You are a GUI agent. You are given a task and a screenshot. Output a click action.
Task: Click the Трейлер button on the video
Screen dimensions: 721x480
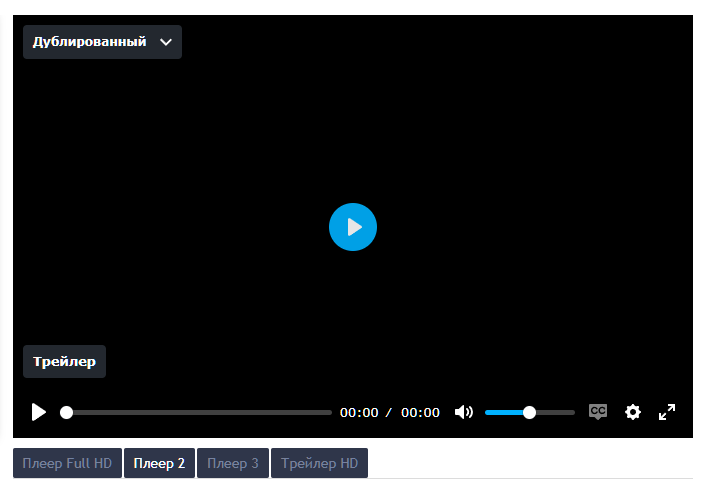64,361
